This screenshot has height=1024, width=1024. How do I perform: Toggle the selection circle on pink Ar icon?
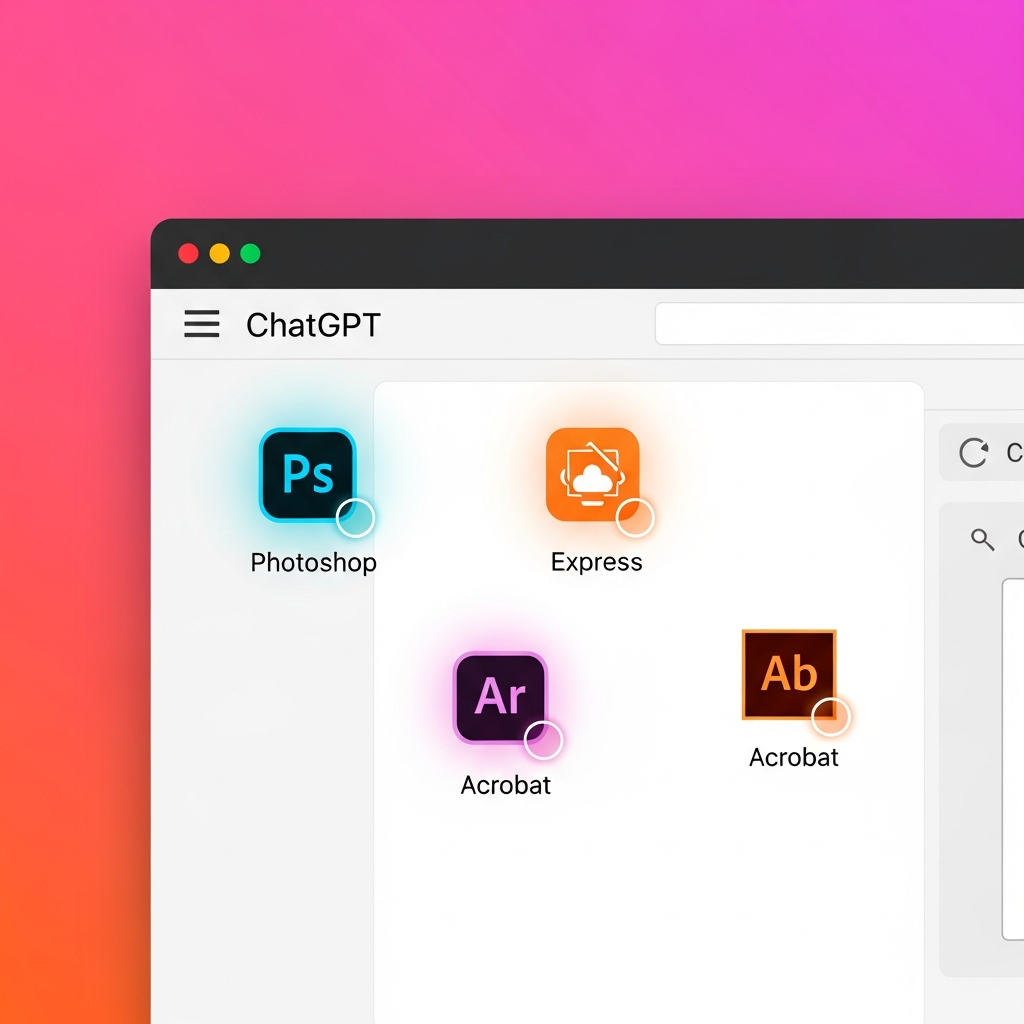(x=544, y=740)
